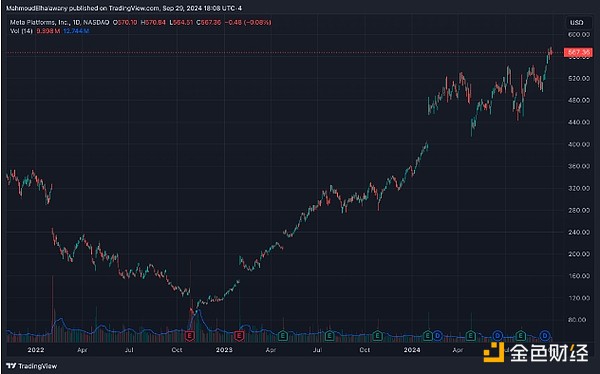Click the 280.00 price axis label
The height and width of the screenshot is (374, 600).
tap(579, 210)
